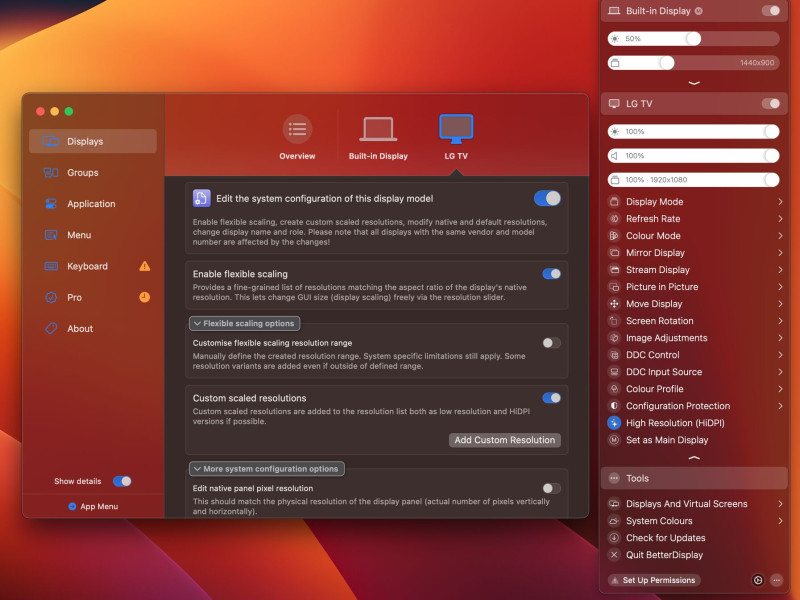Screen dimensions: 800x600
Task: Click the Refresh Rate icon
Action: (614, 219)
